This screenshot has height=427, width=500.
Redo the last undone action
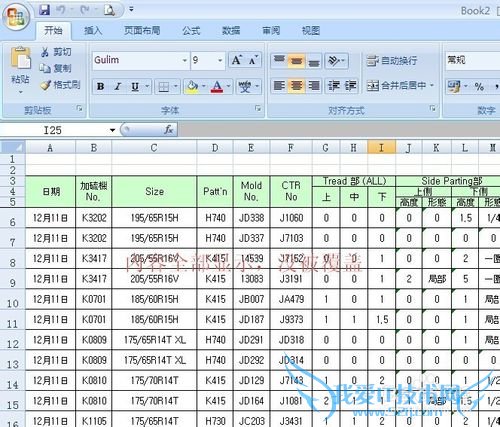coord(85,10)
